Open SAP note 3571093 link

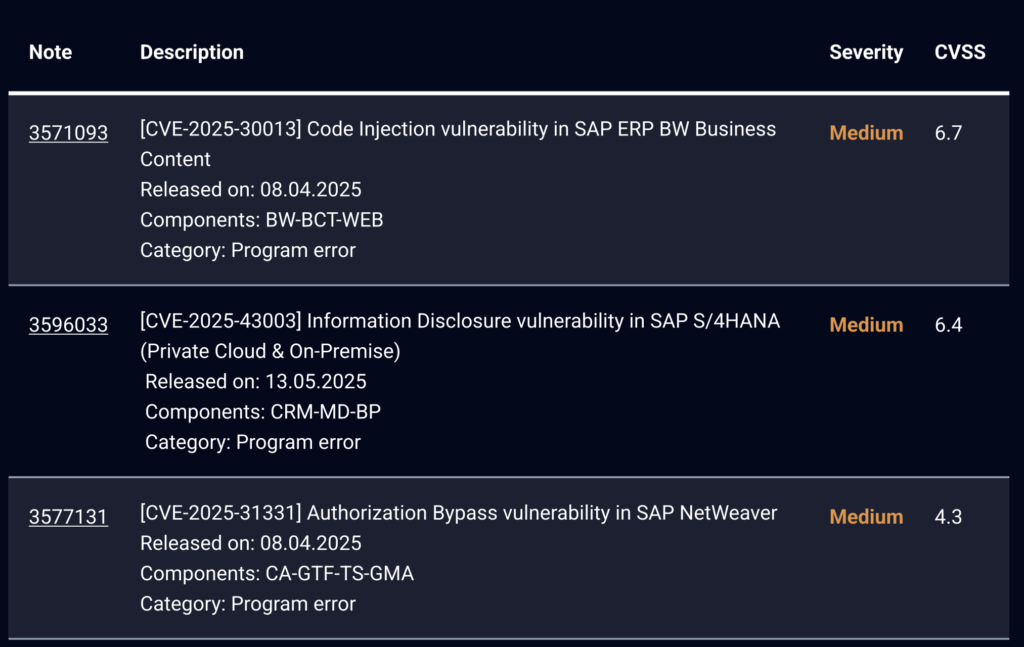(x=68, y=133)
